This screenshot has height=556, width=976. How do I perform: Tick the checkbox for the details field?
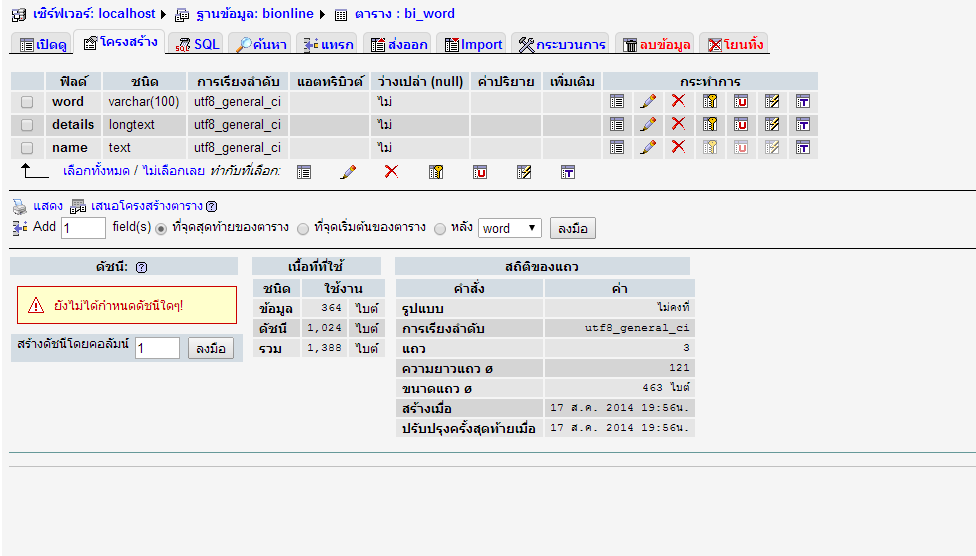[x=27, y=125]
